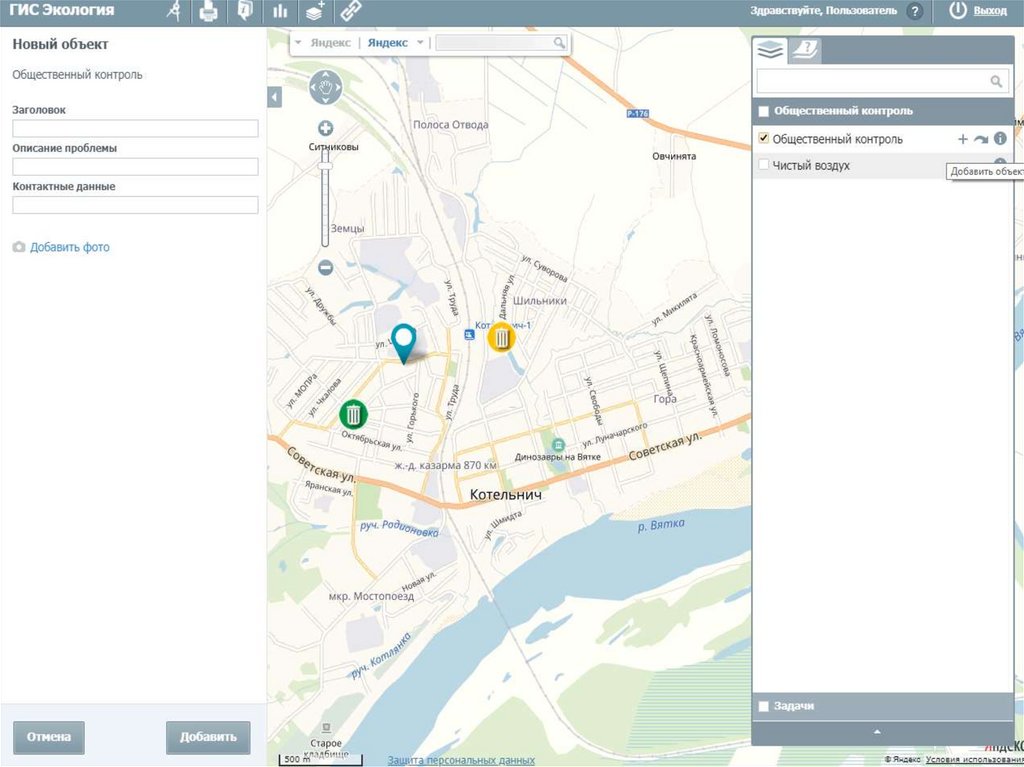
Task: Click info icon for Общественный контроль layer
Action: click(x=999, y=139)
